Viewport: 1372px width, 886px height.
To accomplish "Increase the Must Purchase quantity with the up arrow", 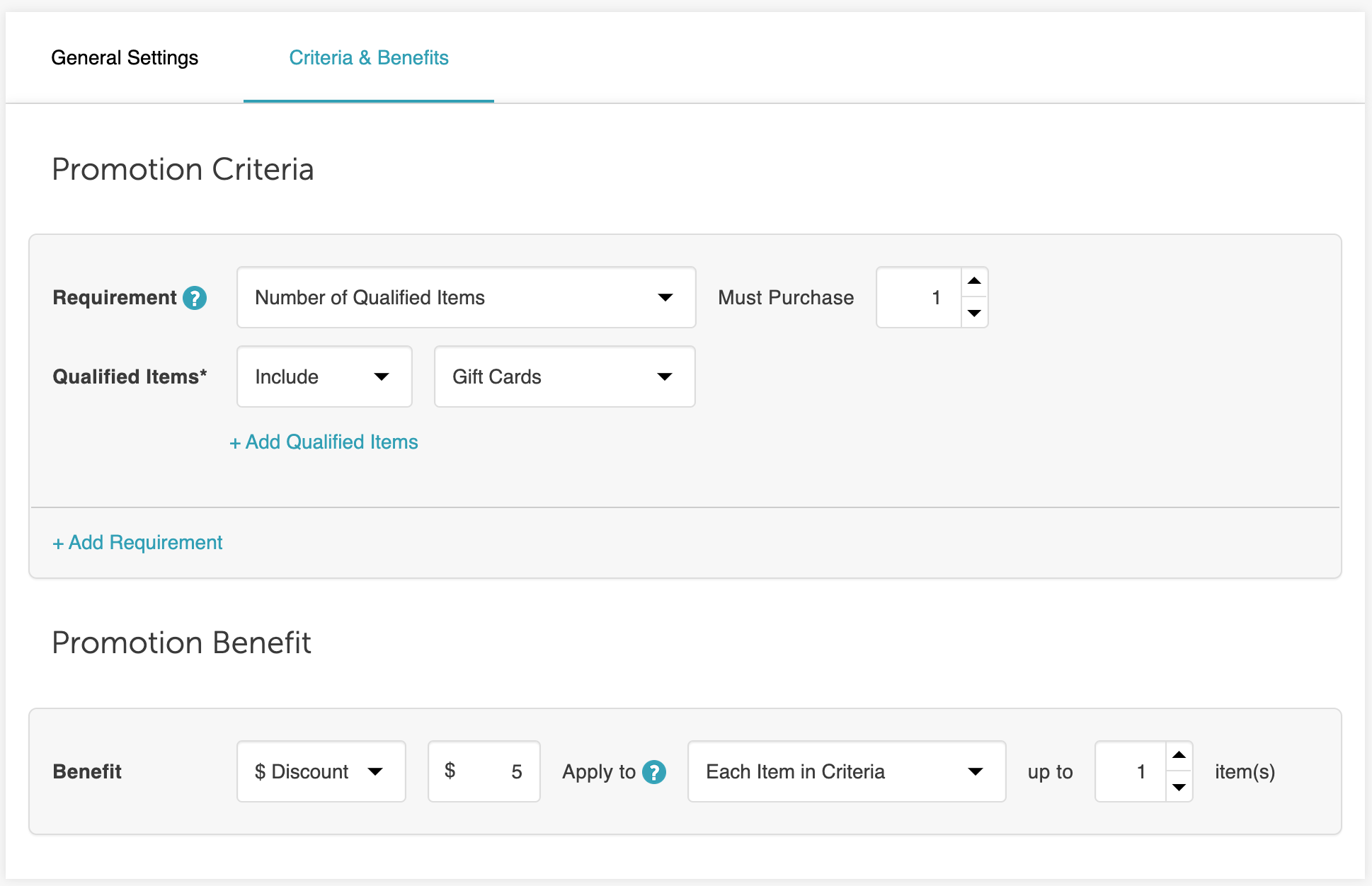I will [974, 282].
